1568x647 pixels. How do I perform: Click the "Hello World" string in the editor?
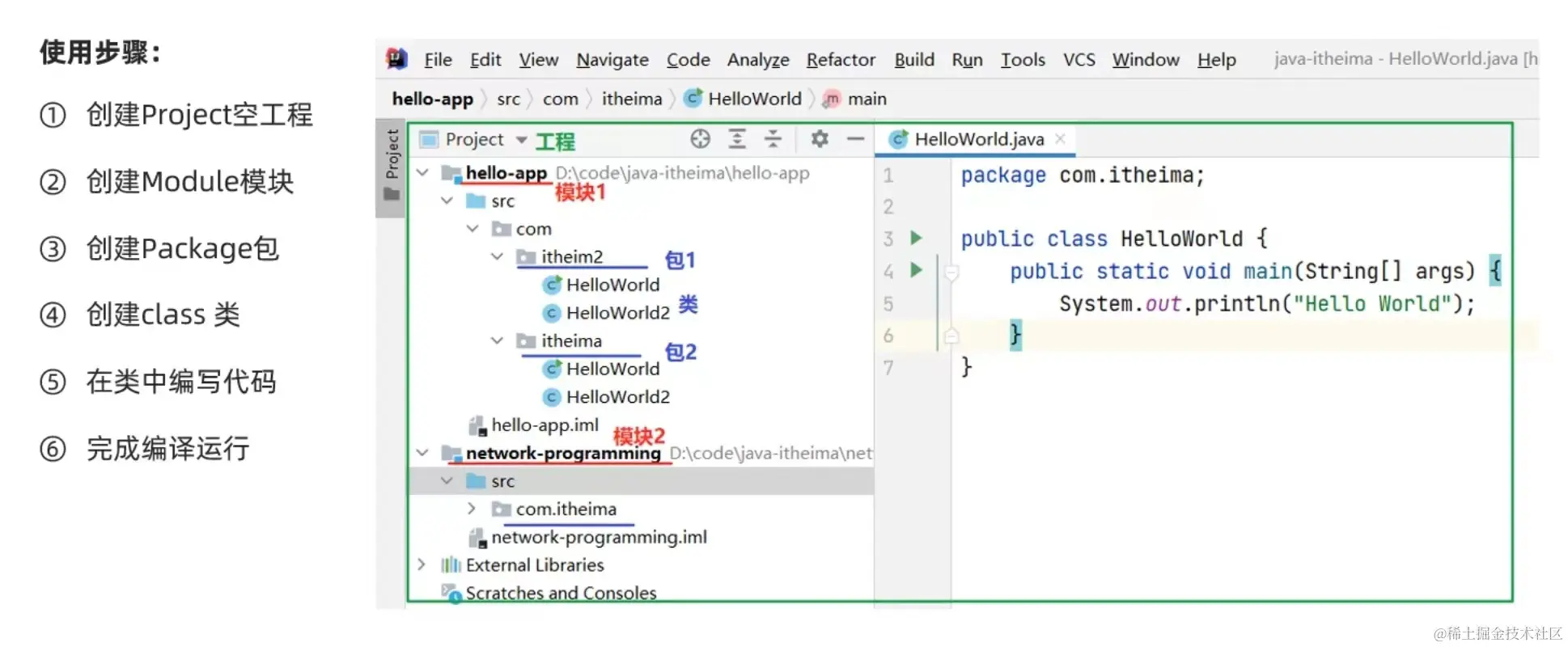[1373, 304]
